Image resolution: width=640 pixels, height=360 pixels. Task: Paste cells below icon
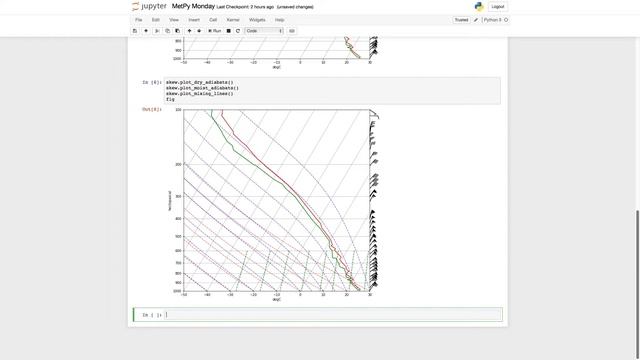(178, 31)
